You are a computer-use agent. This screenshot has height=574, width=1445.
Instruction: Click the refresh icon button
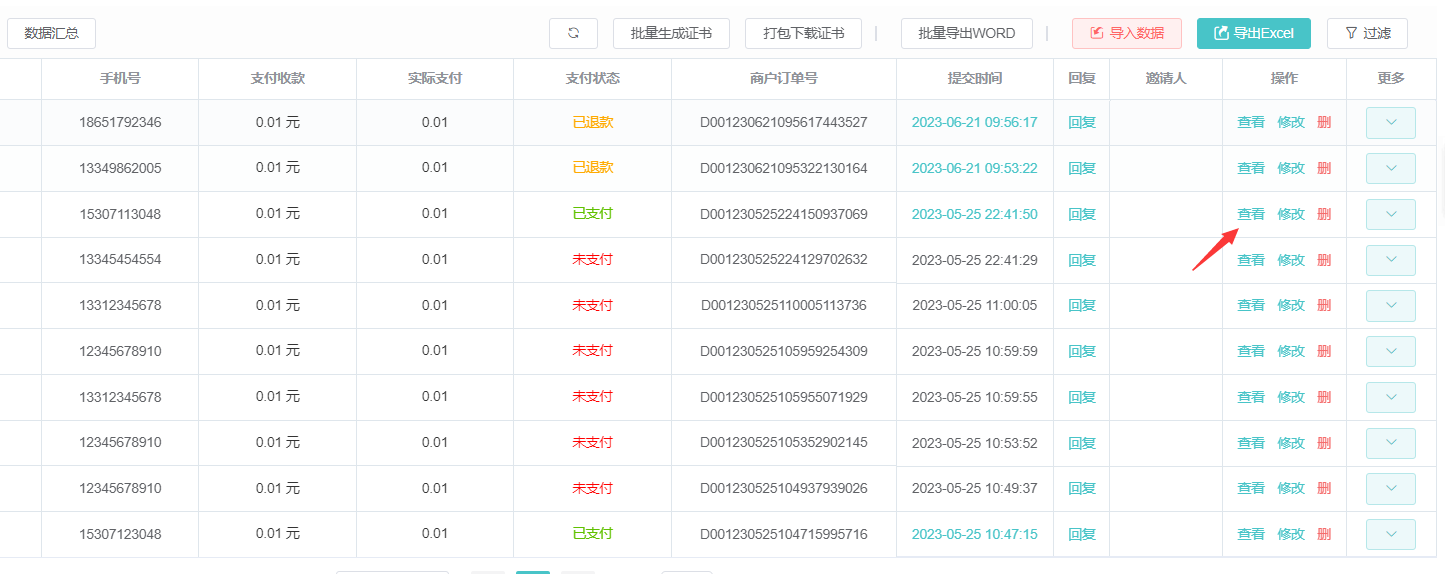coord(573,33)
